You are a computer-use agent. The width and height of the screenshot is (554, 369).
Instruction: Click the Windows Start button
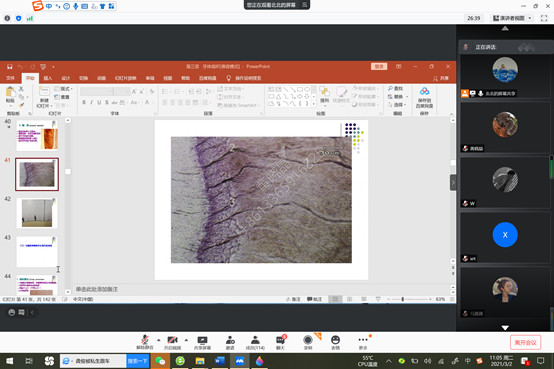[x=10, y=361]
